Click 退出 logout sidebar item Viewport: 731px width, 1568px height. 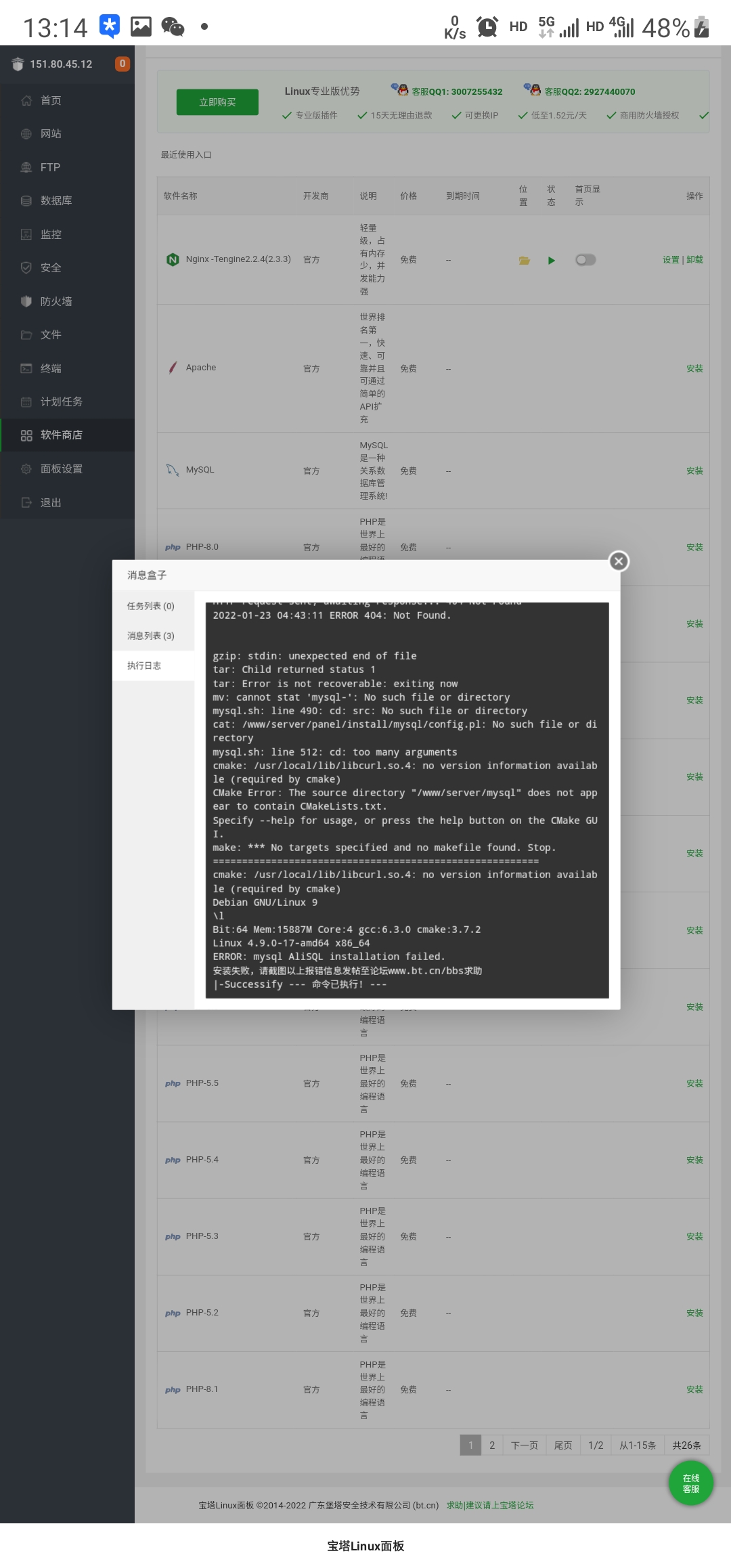coord(67,502)
